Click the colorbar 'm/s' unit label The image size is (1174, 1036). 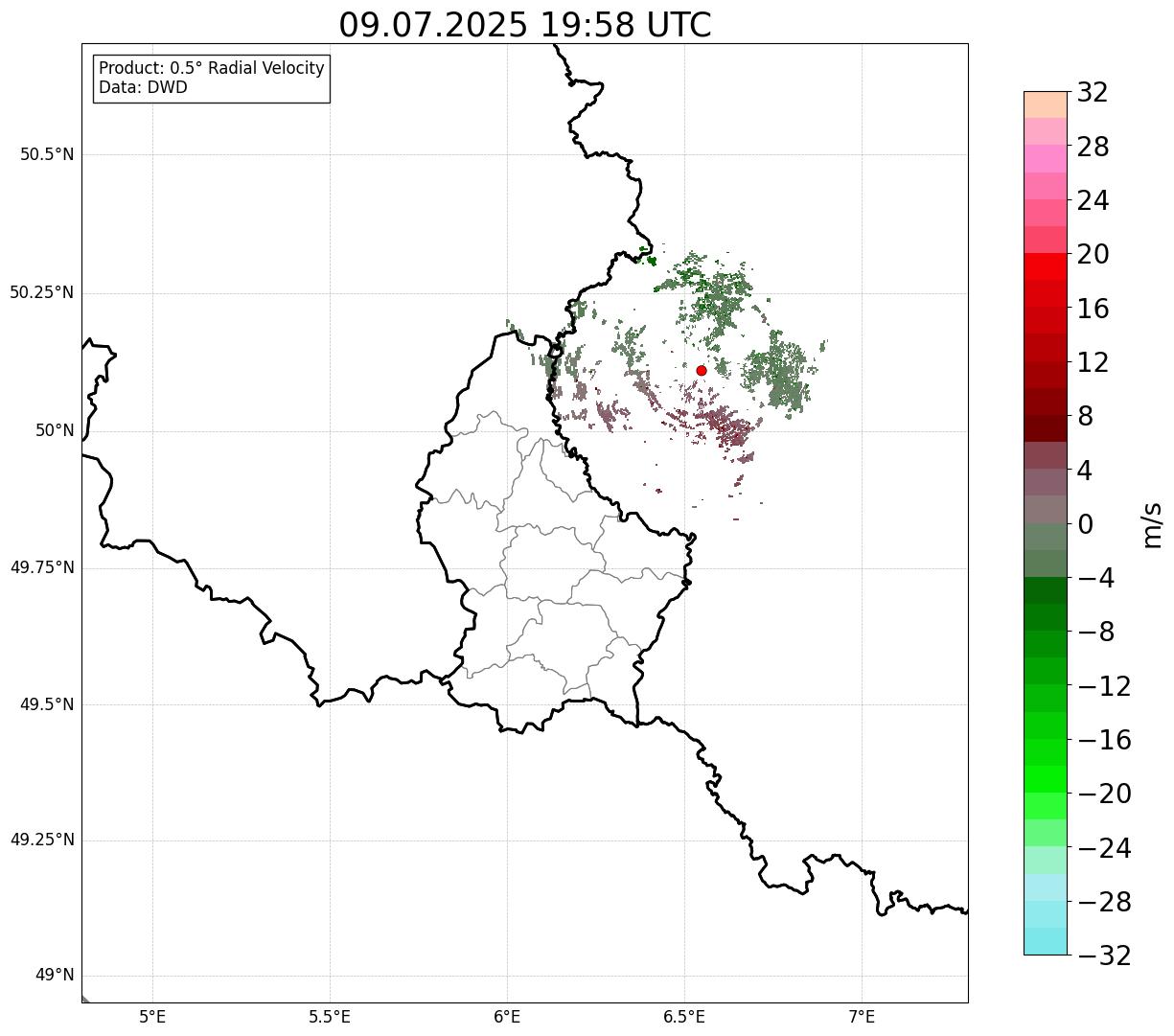point(1151,524)
